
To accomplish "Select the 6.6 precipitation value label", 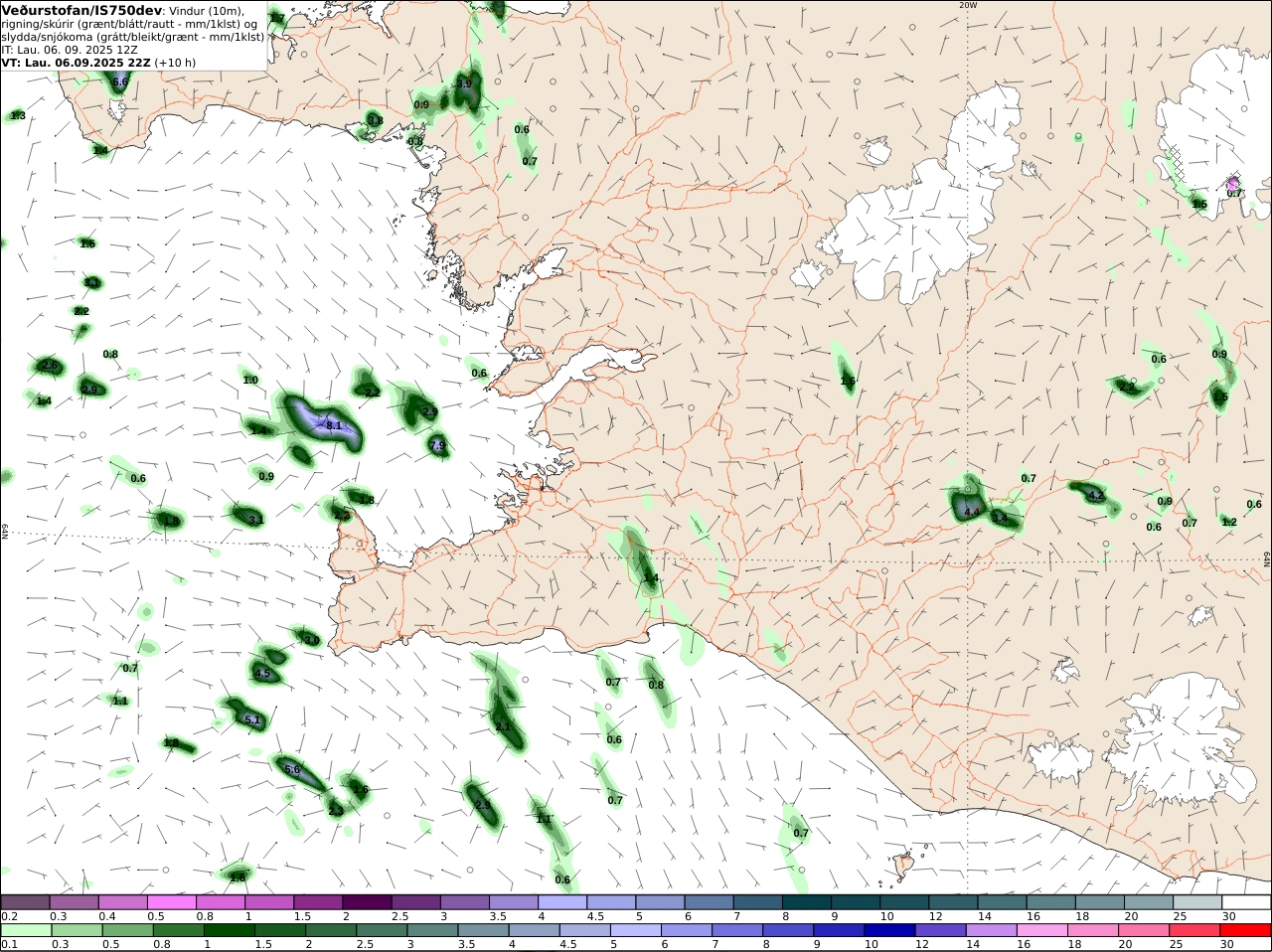I will [x=120, y=81].
